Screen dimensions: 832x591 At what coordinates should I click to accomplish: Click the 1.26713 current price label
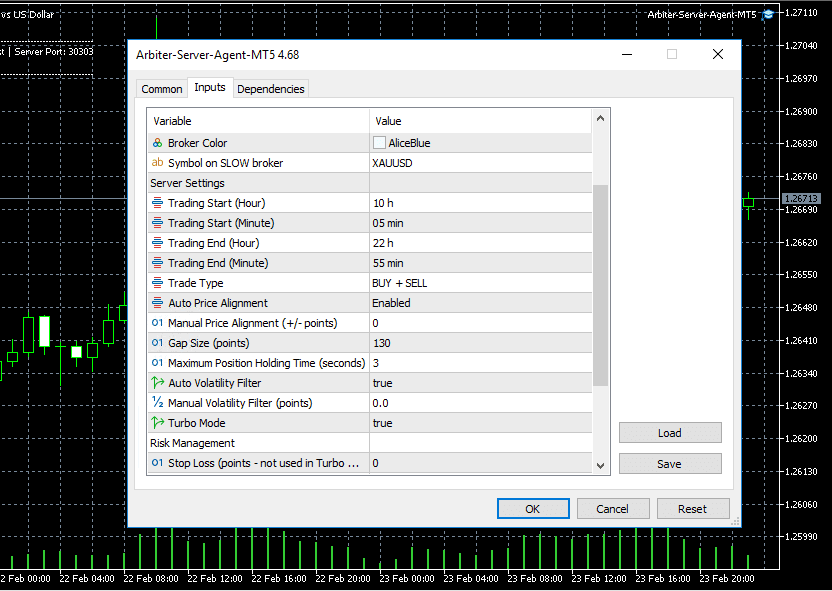tap(801, 198)
